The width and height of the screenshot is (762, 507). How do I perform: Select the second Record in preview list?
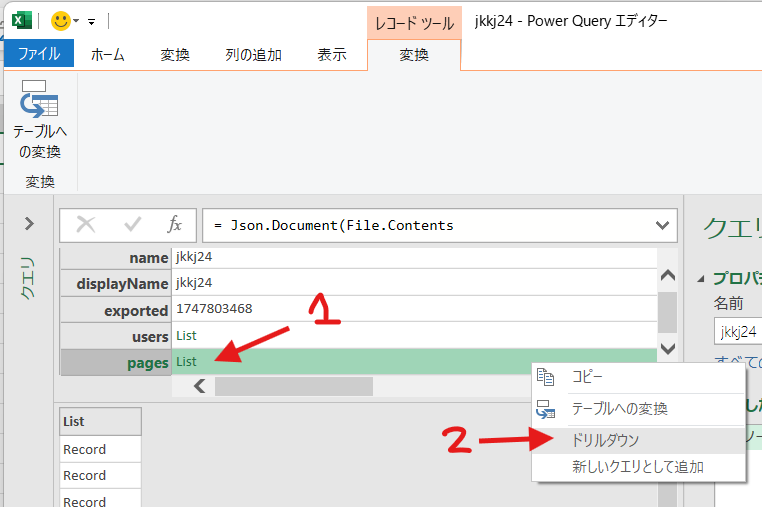[x=101, y=475]
